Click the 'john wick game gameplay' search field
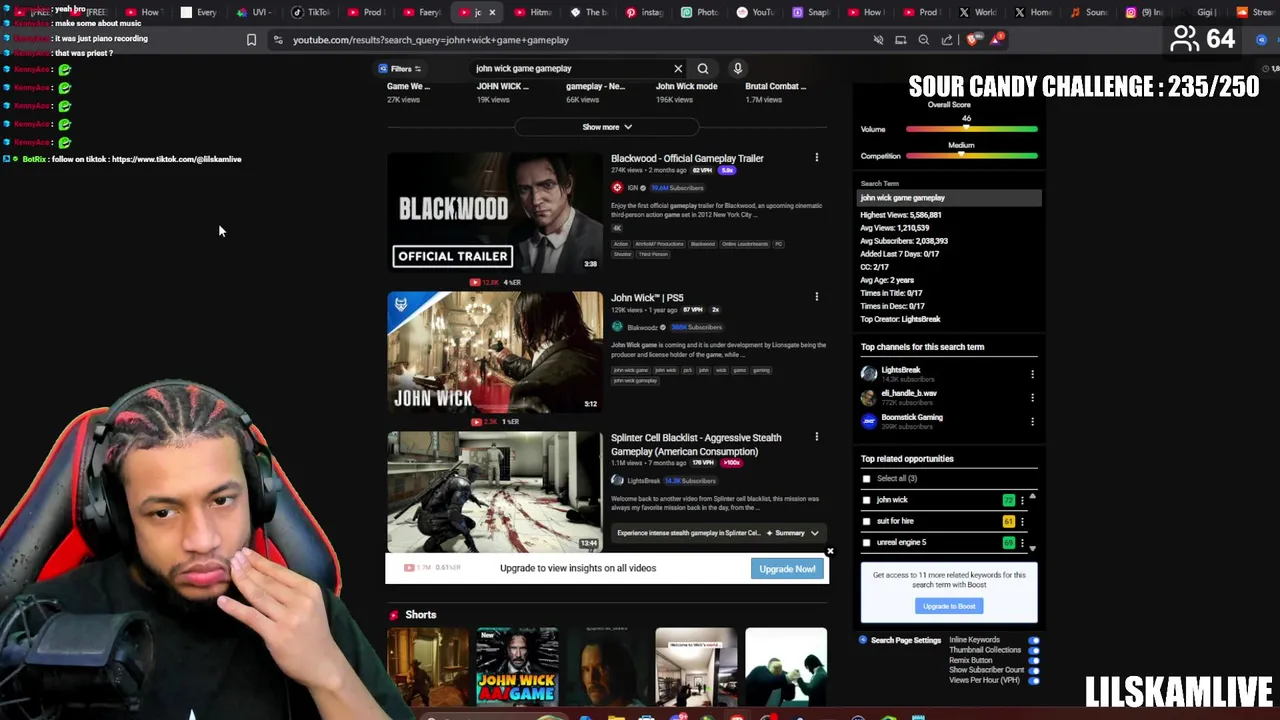This screenshot has height=720, width=1280. [570, 69]
